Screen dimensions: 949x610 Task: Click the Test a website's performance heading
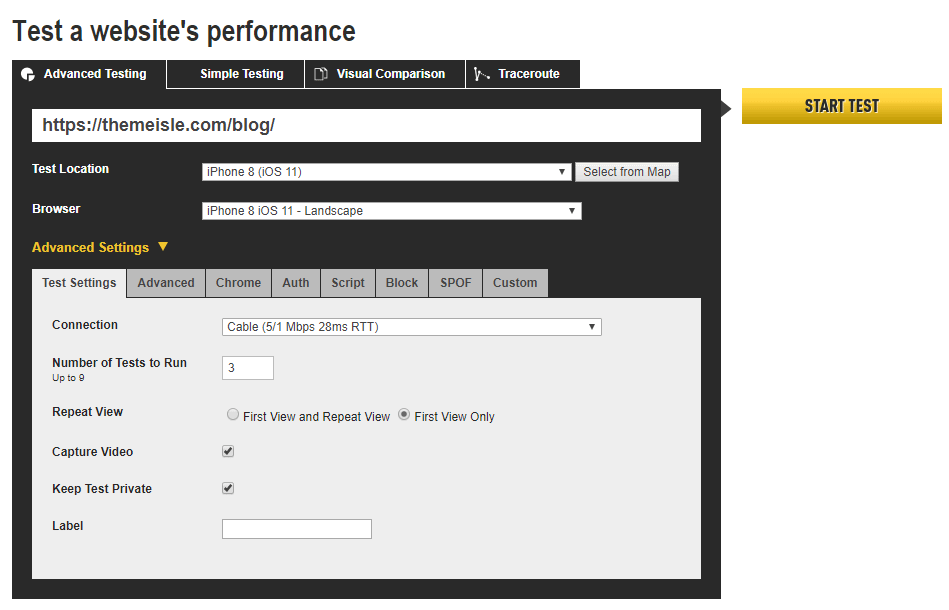[184, 31]
